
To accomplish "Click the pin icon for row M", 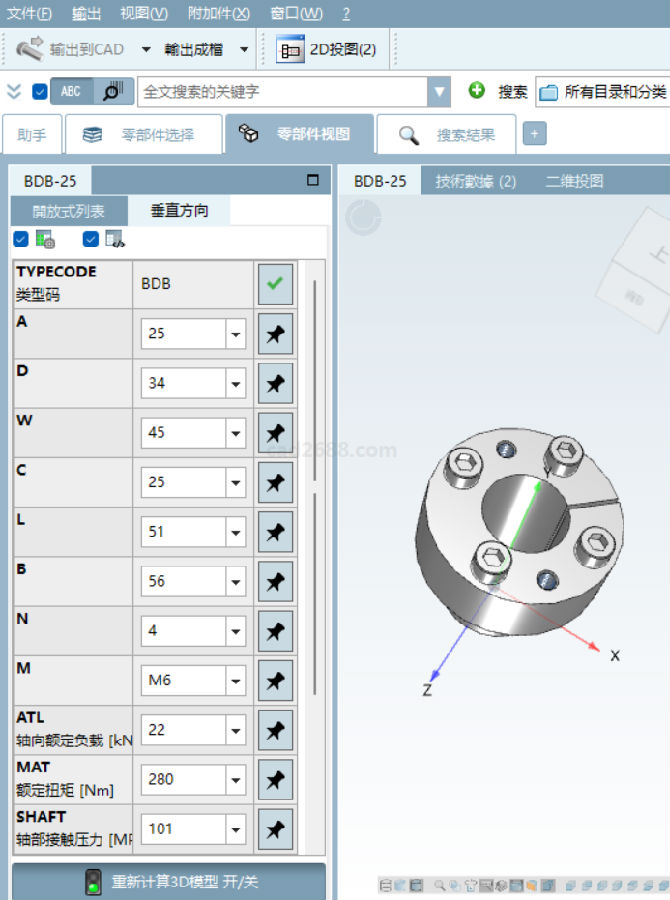I will click(275, 681).
